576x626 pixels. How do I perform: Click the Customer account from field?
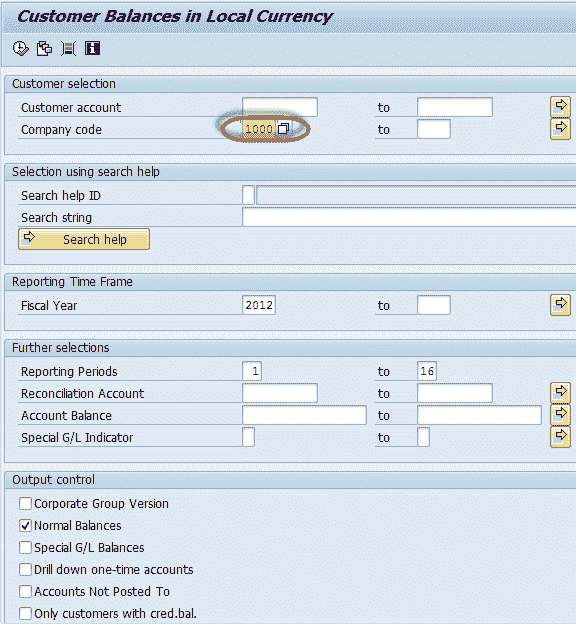click(280, 107)
